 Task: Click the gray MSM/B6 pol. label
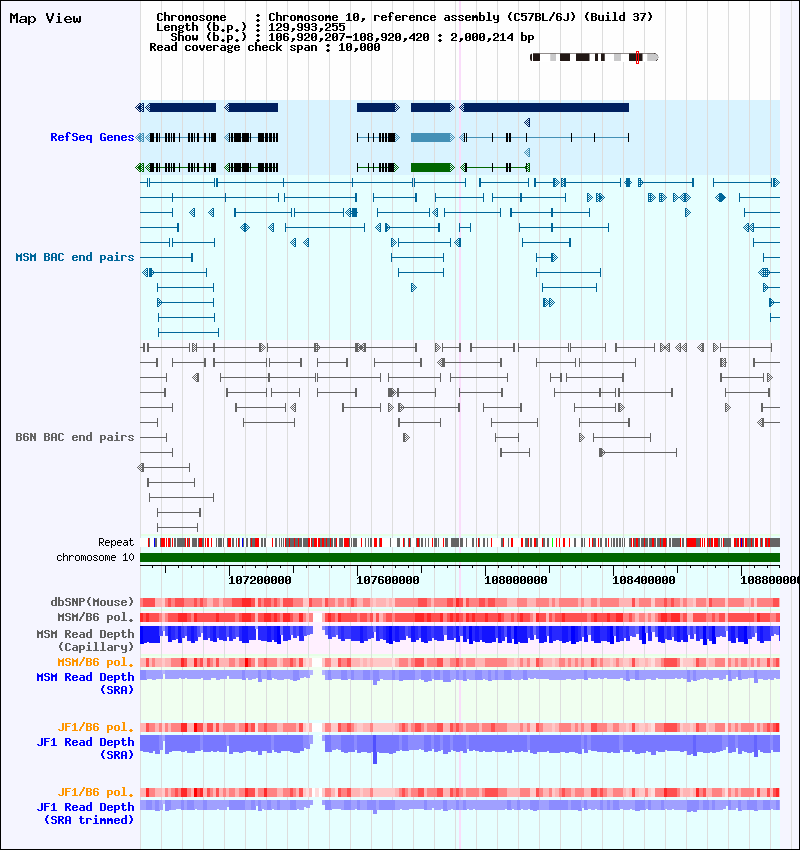pos(95,617)
